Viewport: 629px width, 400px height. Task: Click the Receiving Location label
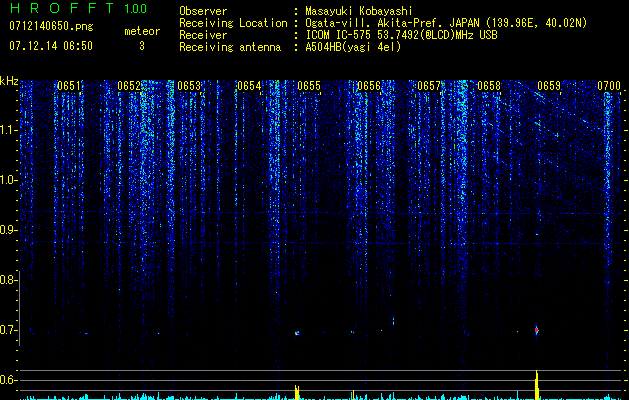233,23
